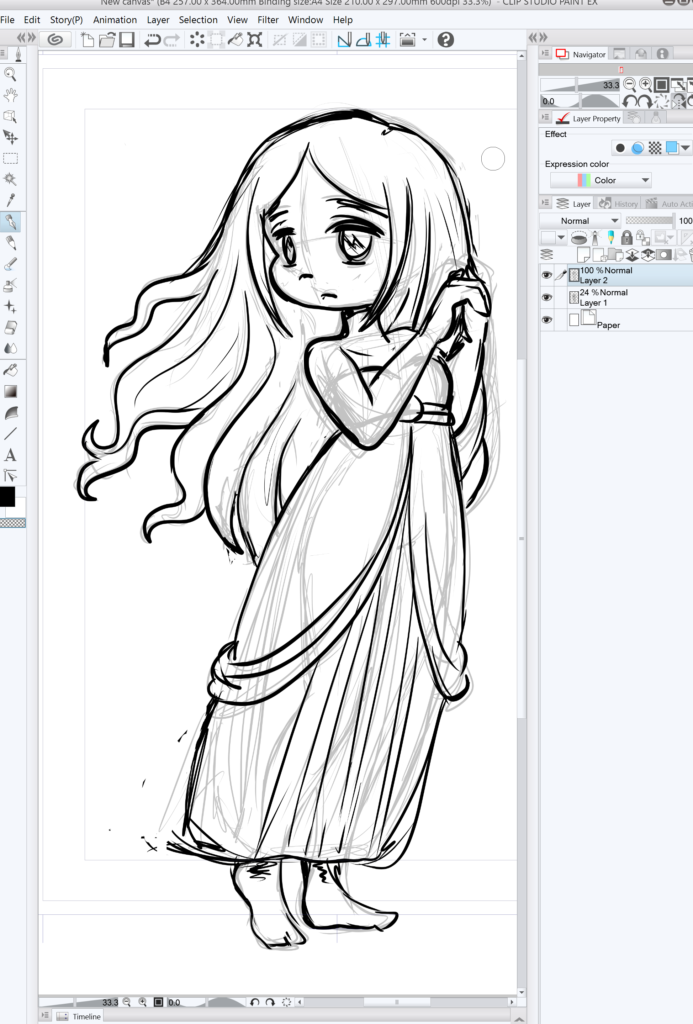Select the Brush tool
The width and height of the screenshot is (693, 1024).
coord(10,264)
